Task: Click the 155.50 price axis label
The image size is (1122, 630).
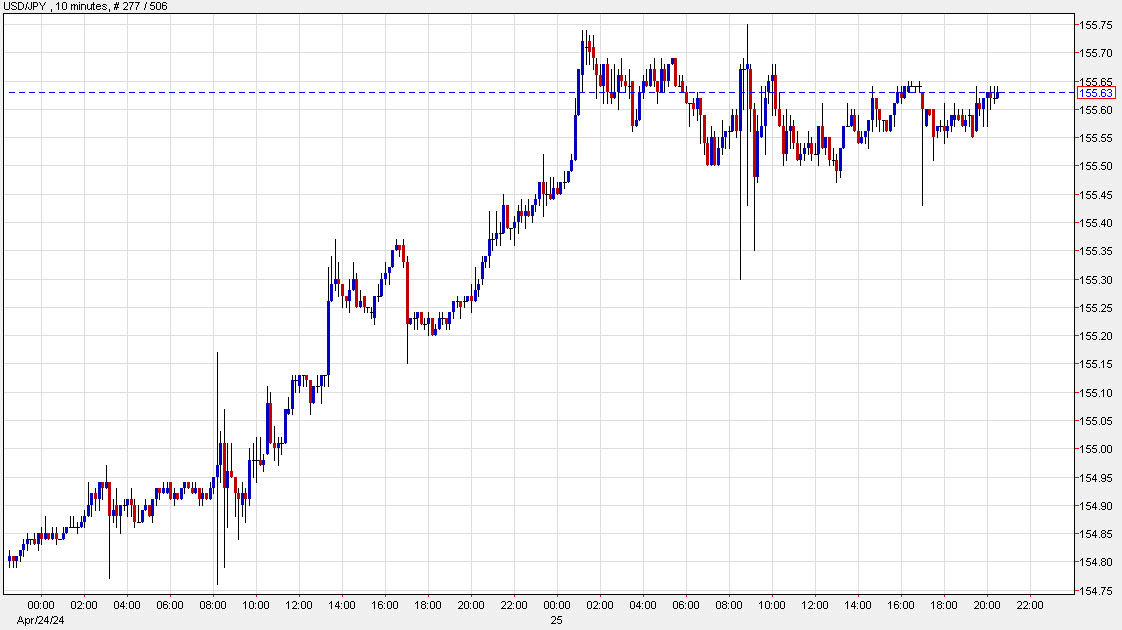Action: (1096, 166)
